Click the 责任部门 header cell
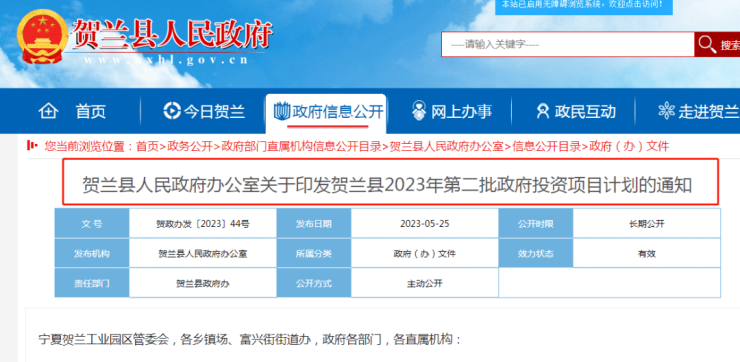The width and height of the screenshot is (740, 362). click(x=92, y=283)
